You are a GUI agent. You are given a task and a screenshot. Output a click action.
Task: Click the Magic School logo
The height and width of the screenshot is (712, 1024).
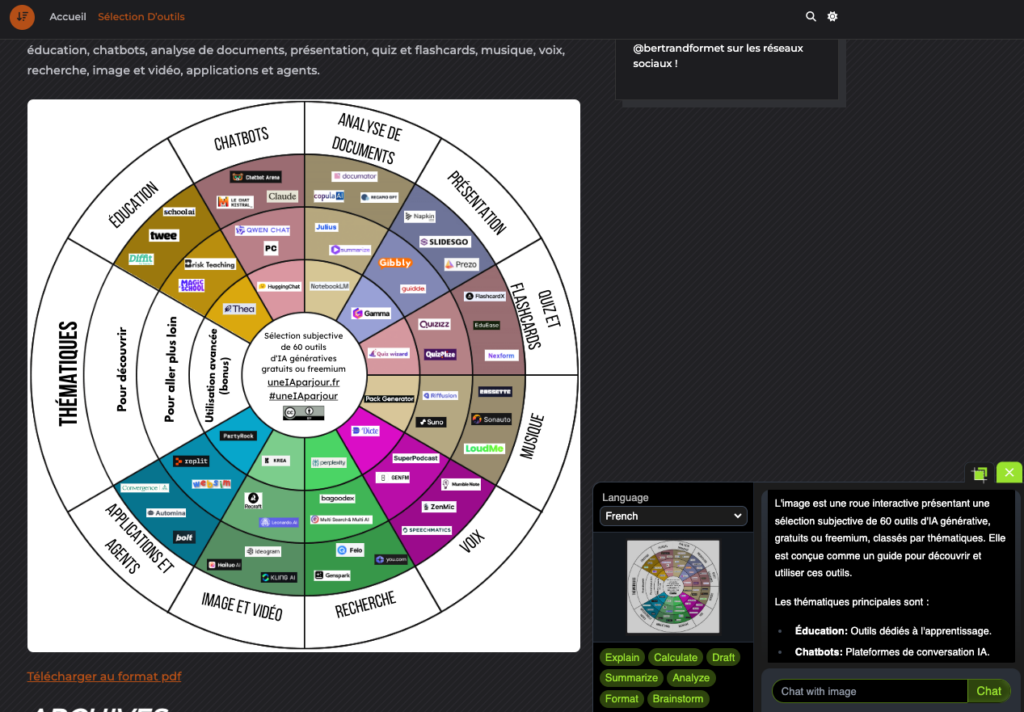click(192, 285)
